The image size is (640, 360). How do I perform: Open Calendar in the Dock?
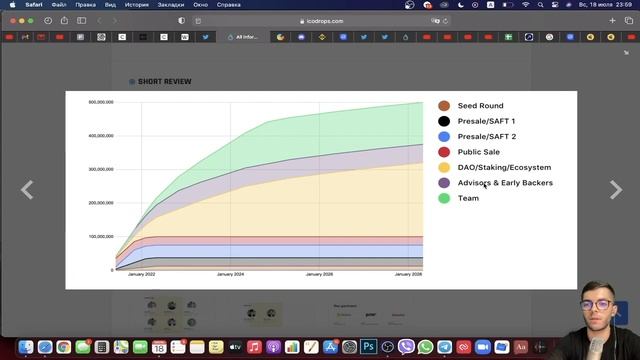pyautogui.click(x=159, y=347)
